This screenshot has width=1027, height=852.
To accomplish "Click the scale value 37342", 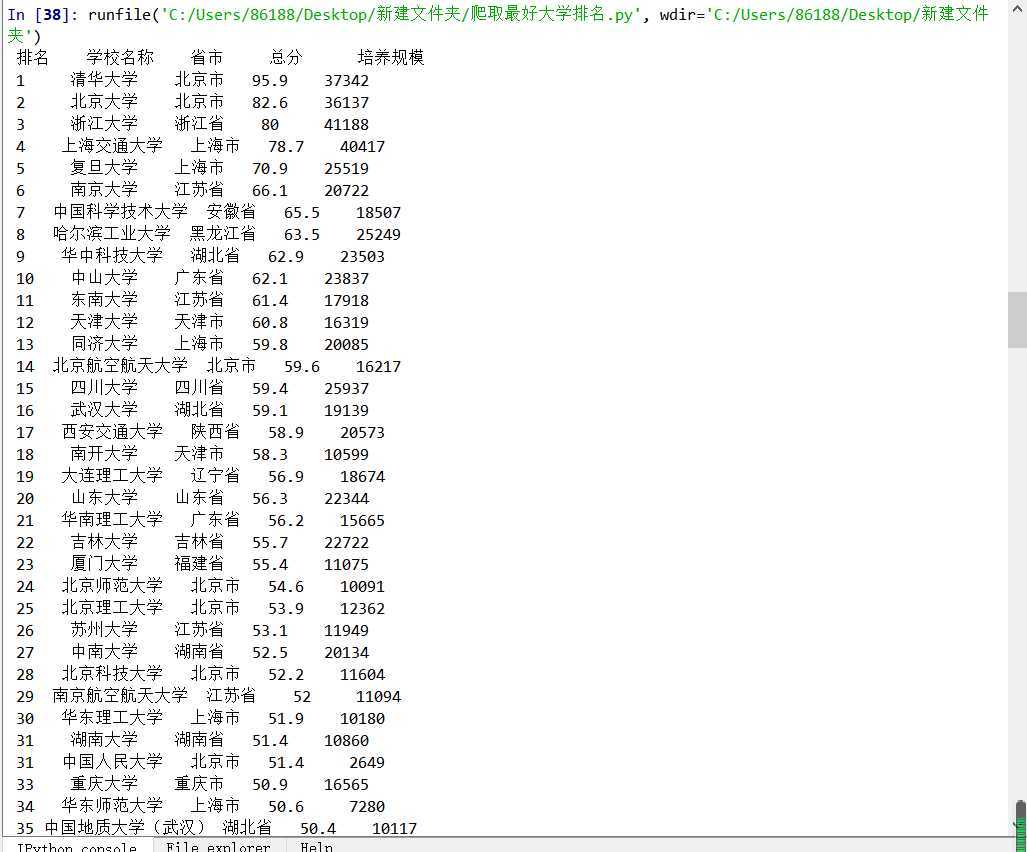I will click(x=346, y=81).
